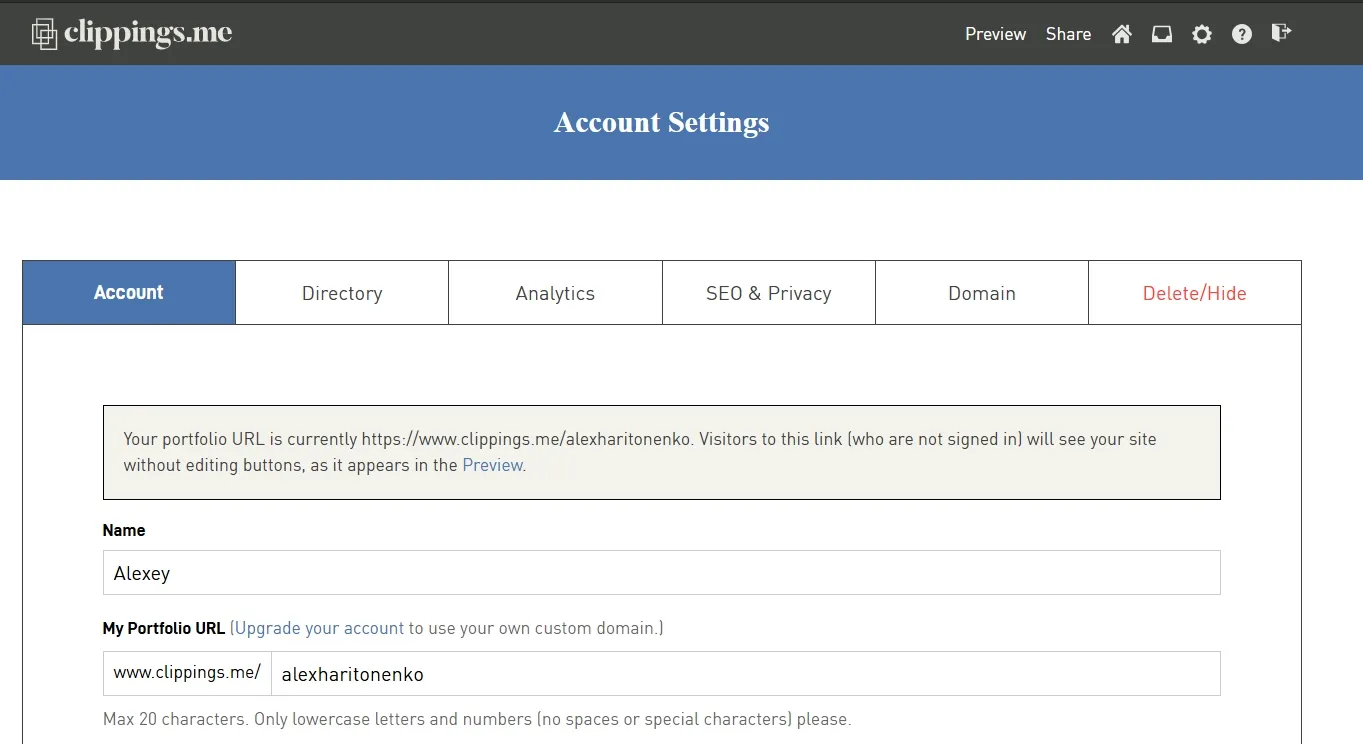Click the Name field label
1363x744 pixels.
pos(124,530)
